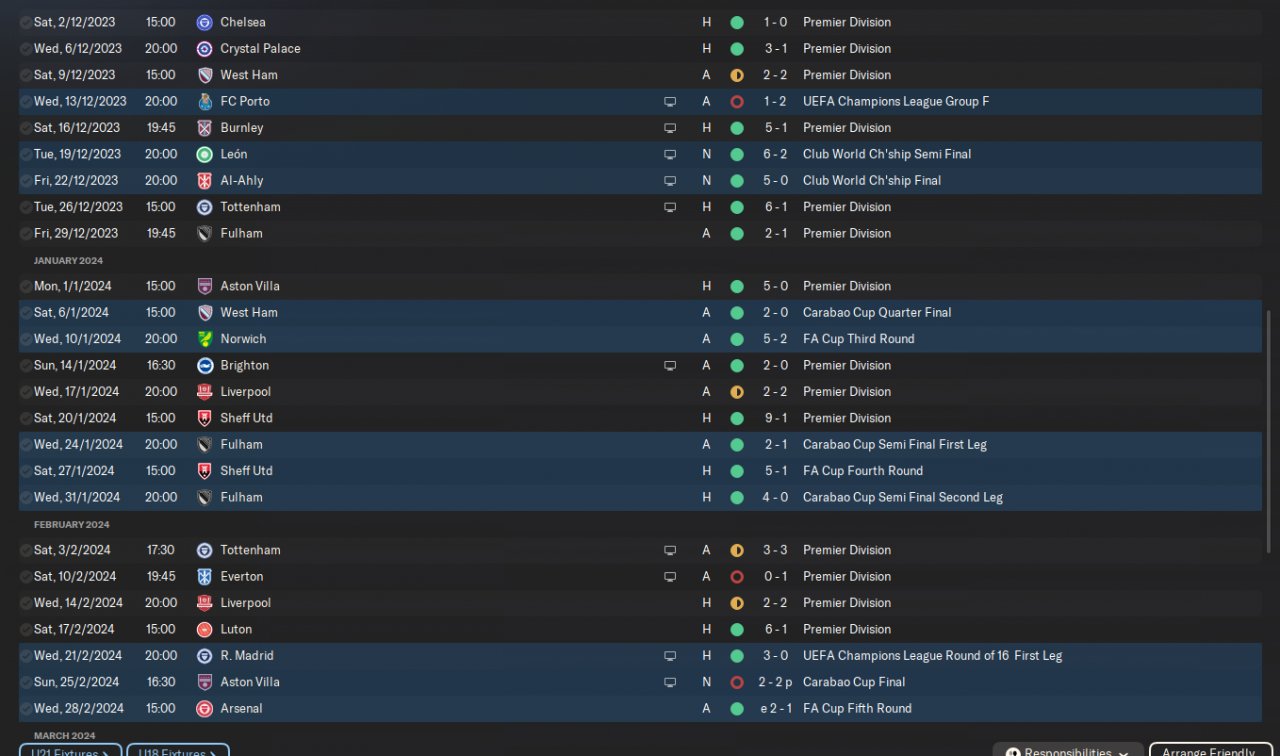The height and width of the screenshot is (756, 1280).
Task: Open the Responsibilities dropdown
Action: 1068,751
